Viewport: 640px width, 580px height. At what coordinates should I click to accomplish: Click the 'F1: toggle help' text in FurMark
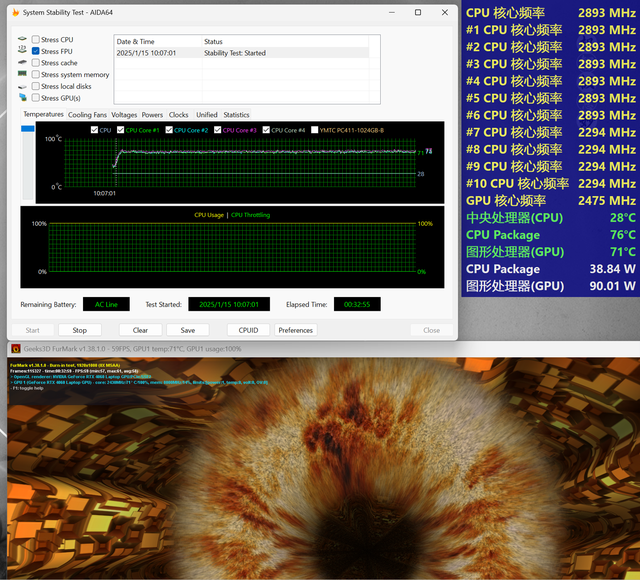[x=28, y=388]
